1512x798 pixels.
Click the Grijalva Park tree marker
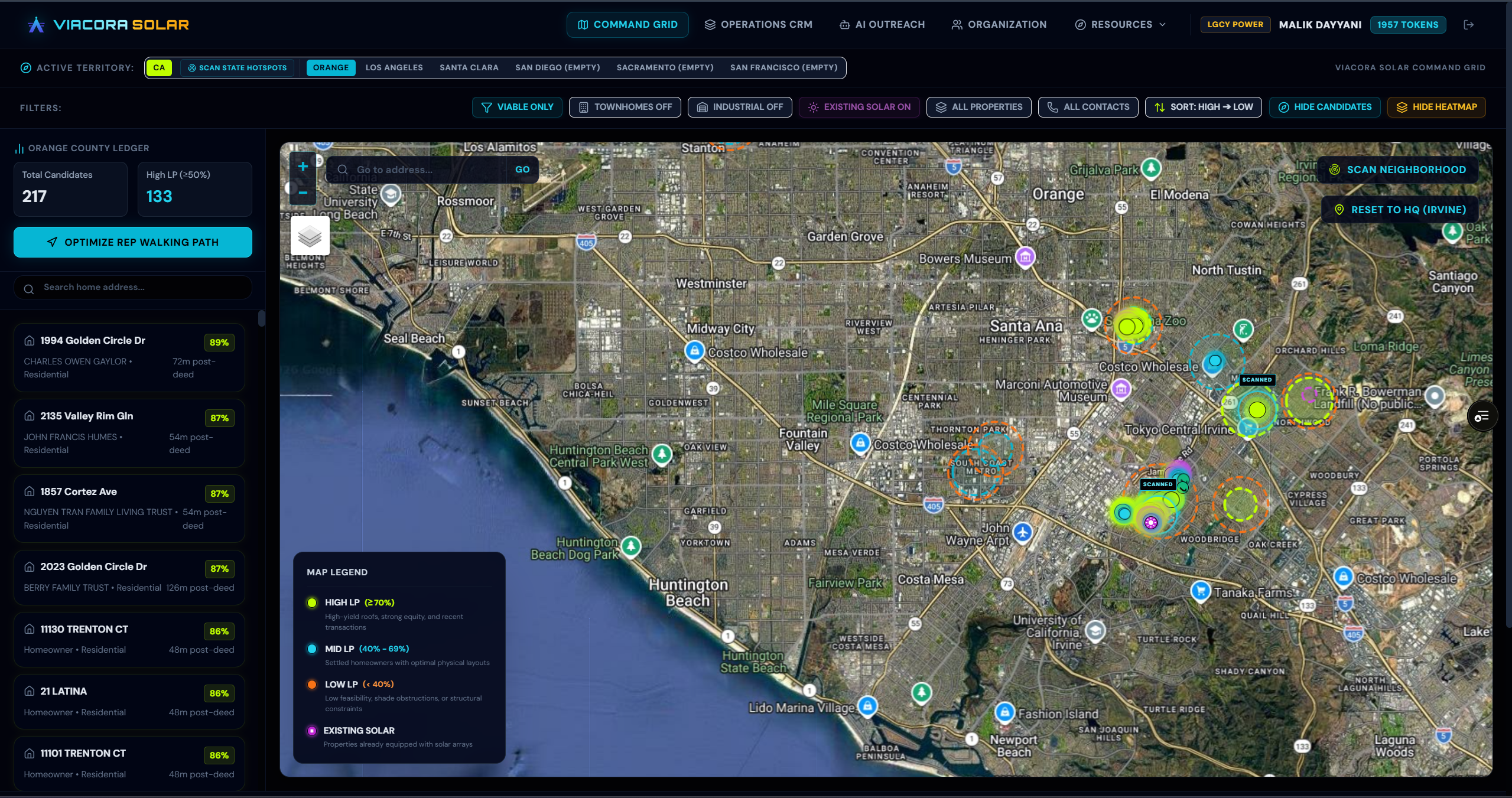click(x=1150, y=168)
